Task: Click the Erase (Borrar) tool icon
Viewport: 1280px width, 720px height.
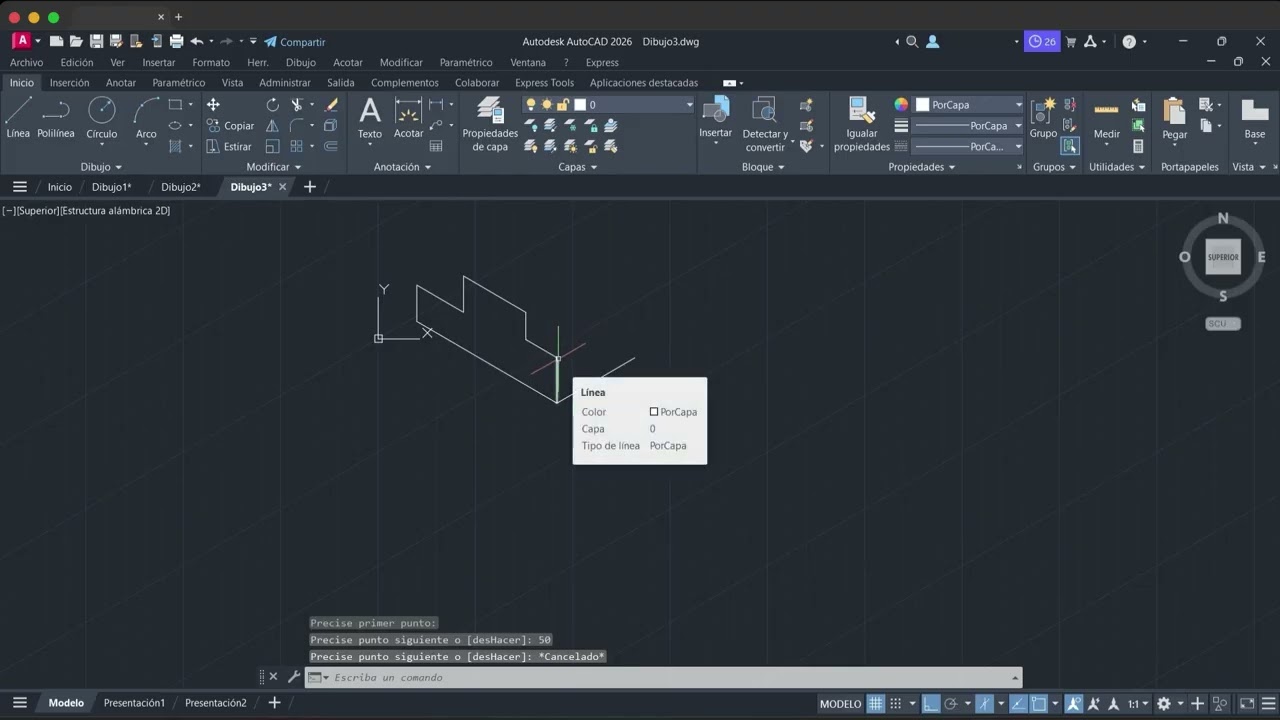Action: [331, 105]
